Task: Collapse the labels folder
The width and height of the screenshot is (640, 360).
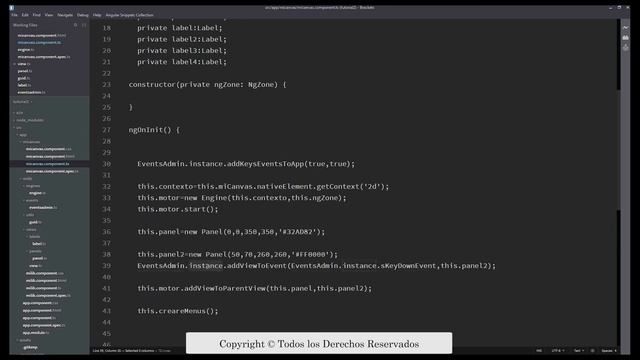Action: click(33, 237)
